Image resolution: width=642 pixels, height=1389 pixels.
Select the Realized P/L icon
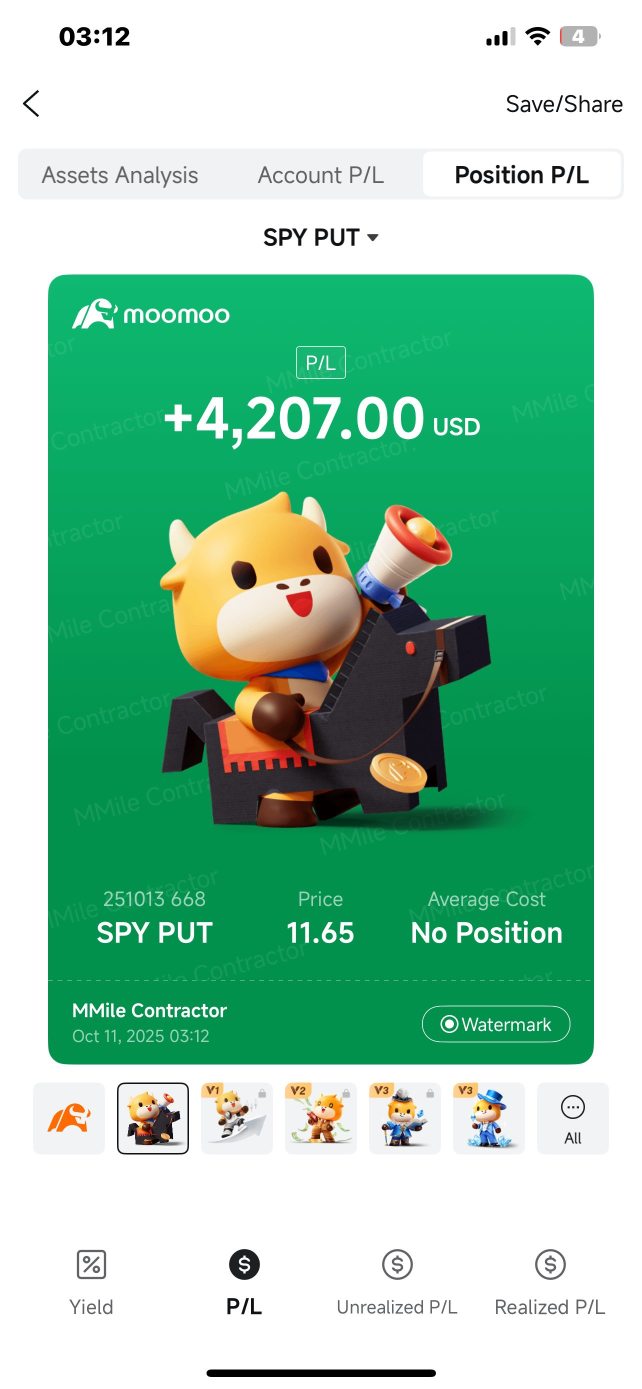coord(550,1265)
